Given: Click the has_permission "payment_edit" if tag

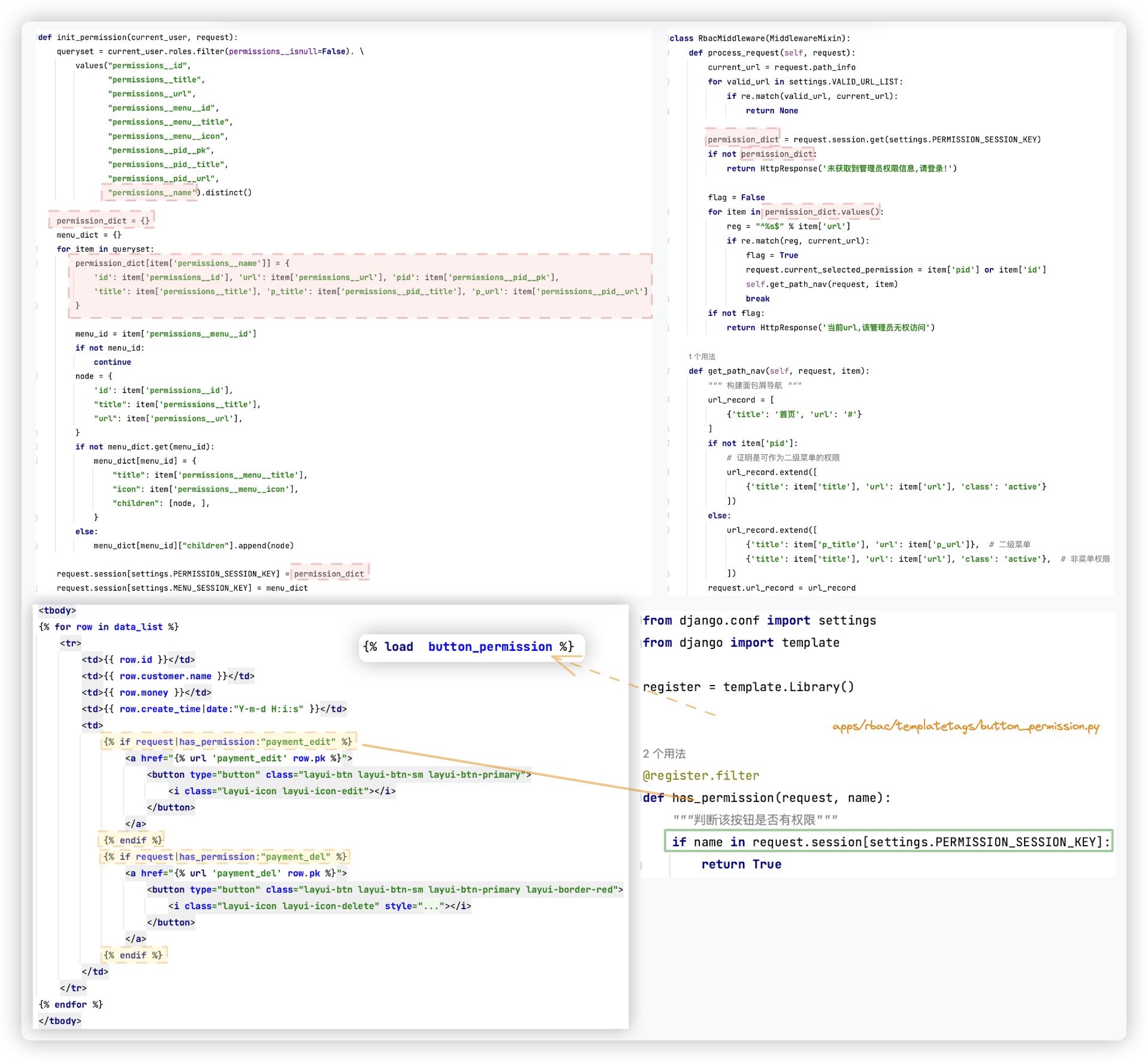Looking at the screenshot, I should point(228,742).
